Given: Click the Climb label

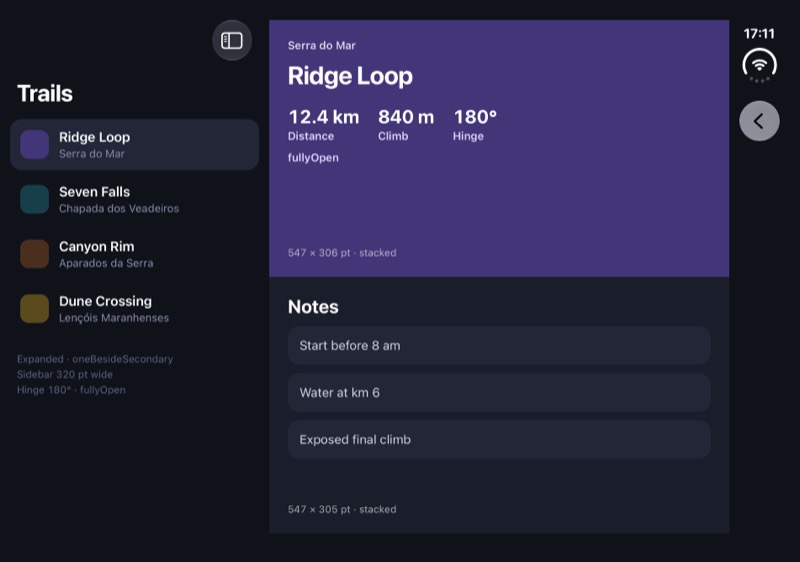Looking at the screenshot, I should 393,136.
